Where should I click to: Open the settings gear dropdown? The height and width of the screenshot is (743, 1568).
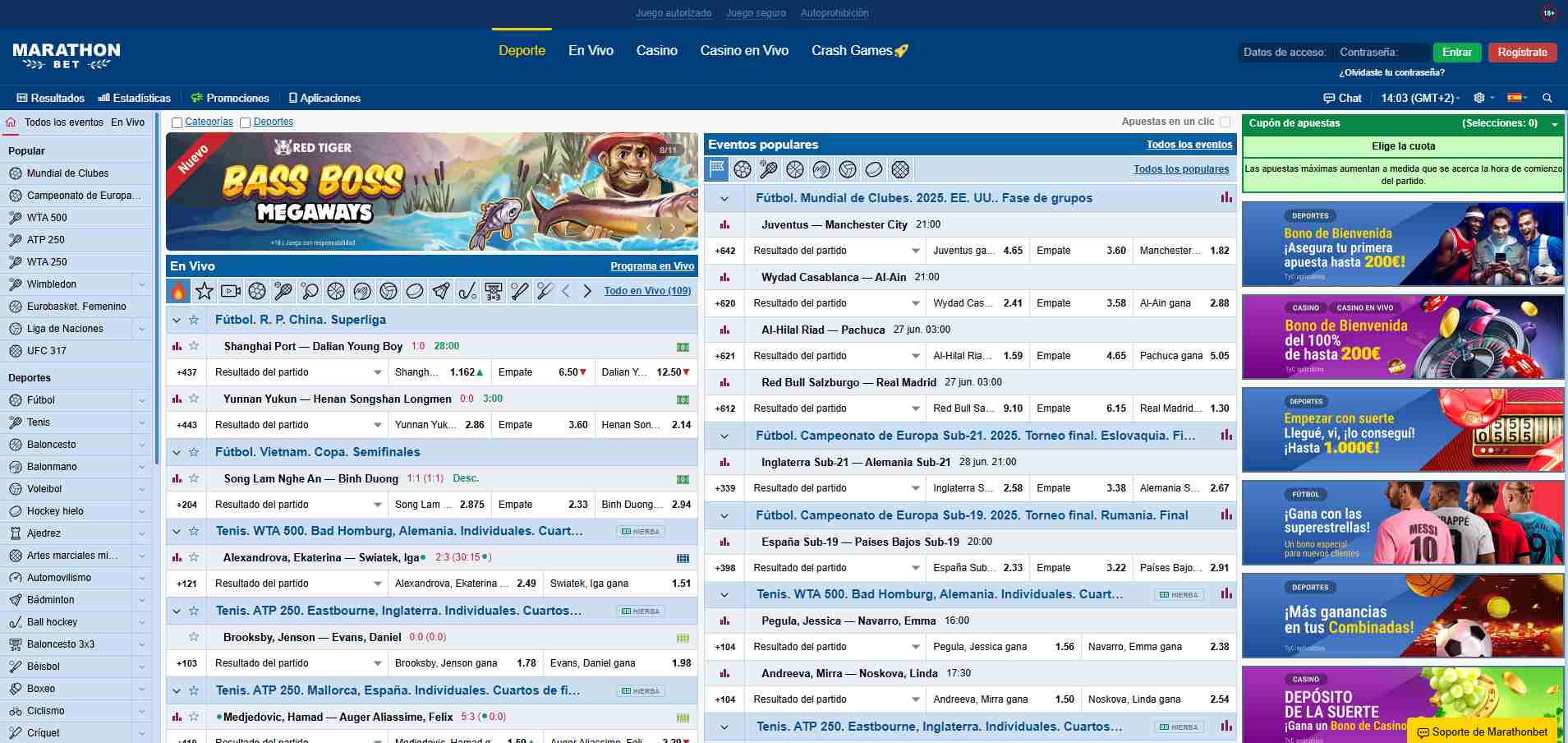tap(1483, 98)
